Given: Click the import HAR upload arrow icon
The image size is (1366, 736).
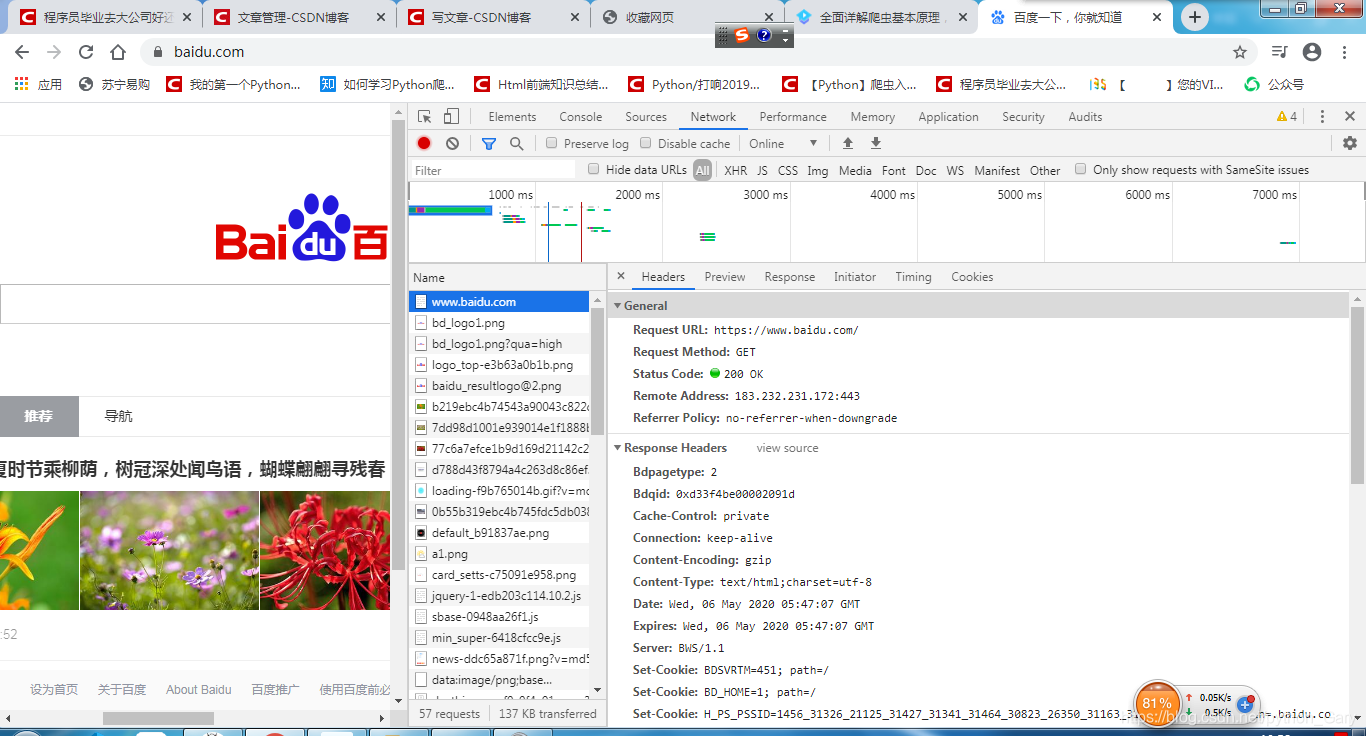Looking at the screenshot, I should (848, 143).
